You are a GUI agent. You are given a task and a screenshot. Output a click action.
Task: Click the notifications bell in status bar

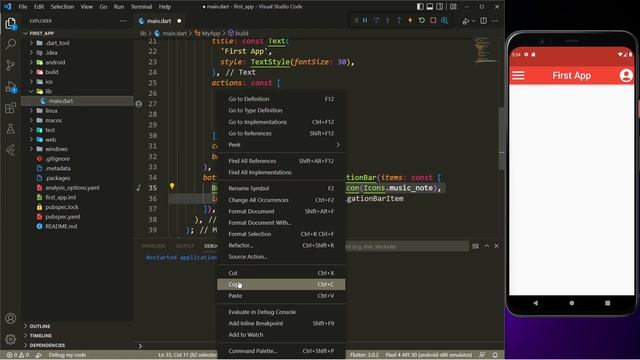pos(495,355)
